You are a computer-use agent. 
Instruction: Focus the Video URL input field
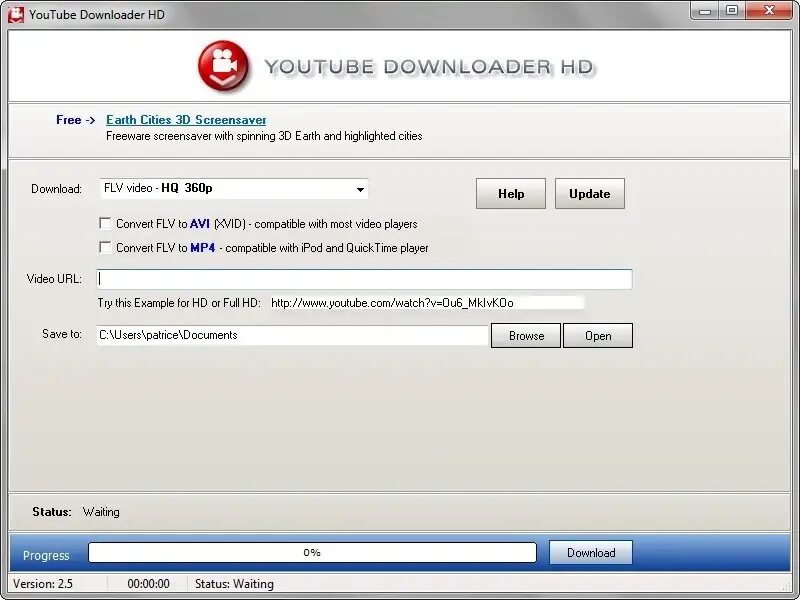coord(364,279)
